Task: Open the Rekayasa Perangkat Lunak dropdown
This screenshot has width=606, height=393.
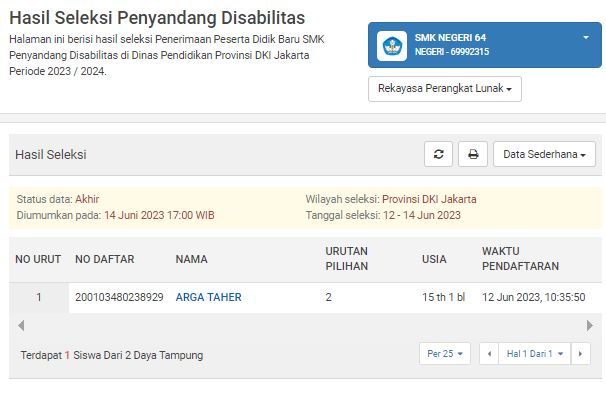Action: 445,89
